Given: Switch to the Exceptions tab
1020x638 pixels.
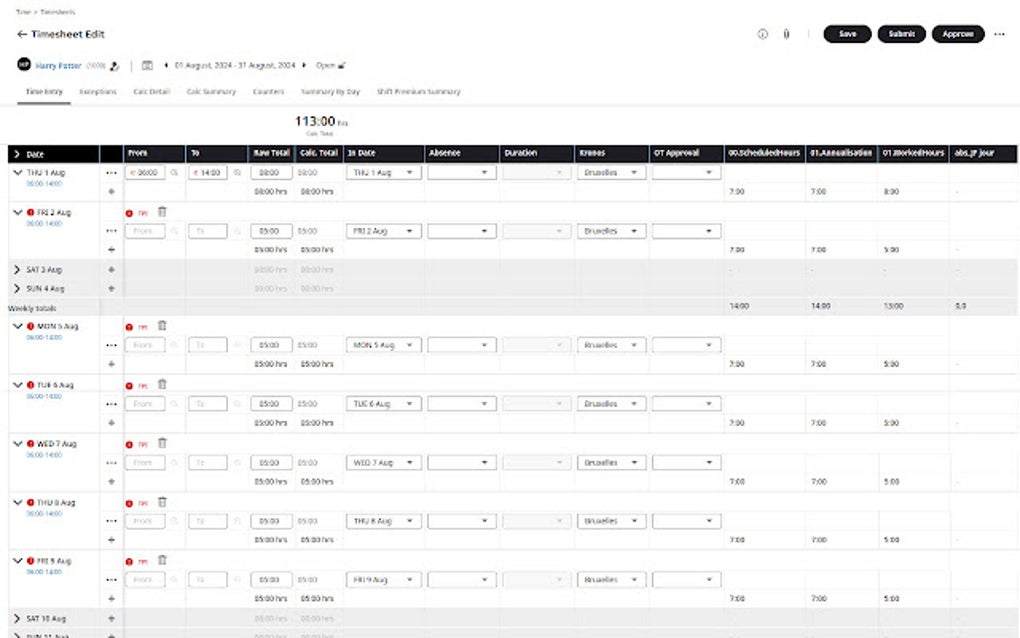Looking at the screenshot, I should point(98,92).
